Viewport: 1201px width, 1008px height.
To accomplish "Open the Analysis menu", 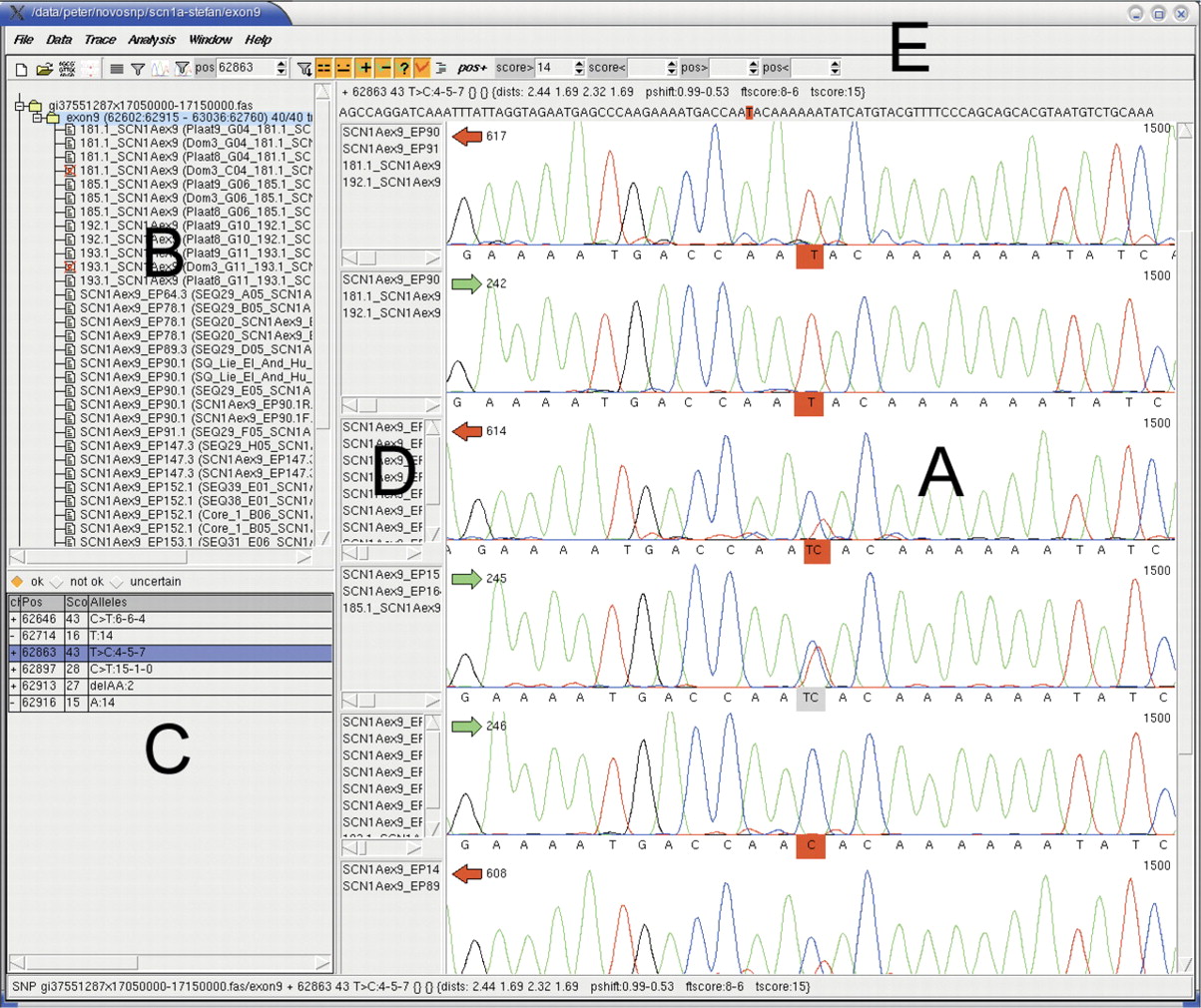I will [x=152, y=40].
